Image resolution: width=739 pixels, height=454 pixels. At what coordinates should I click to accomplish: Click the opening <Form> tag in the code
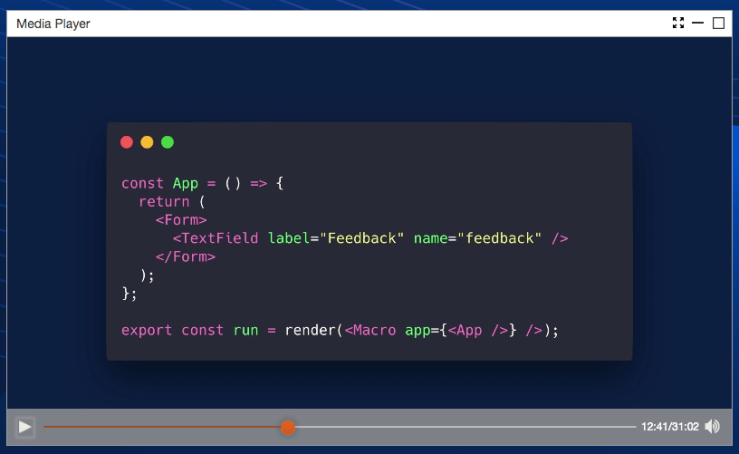[x=181, y=220]
